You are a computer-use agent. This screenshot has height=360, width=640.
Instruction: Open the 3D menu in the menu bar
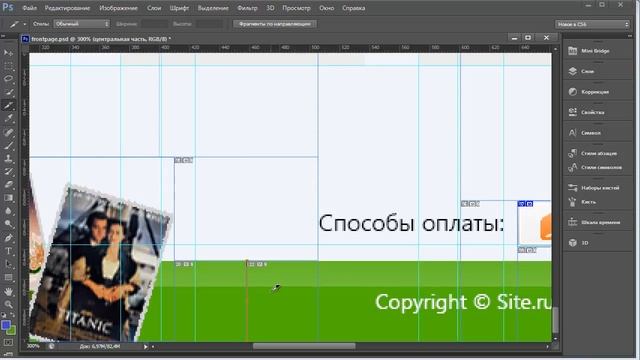(270, 8)
